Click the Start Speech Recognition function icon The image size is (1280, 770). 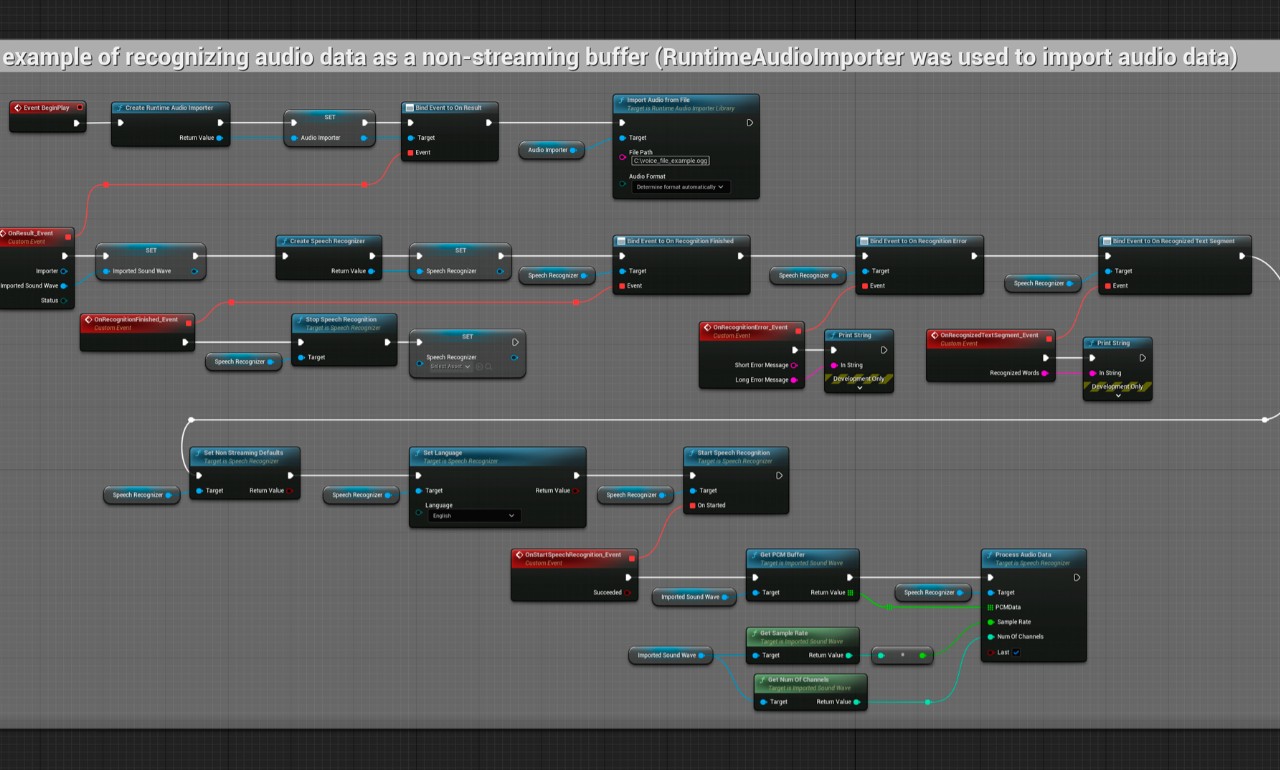(692, 453)
